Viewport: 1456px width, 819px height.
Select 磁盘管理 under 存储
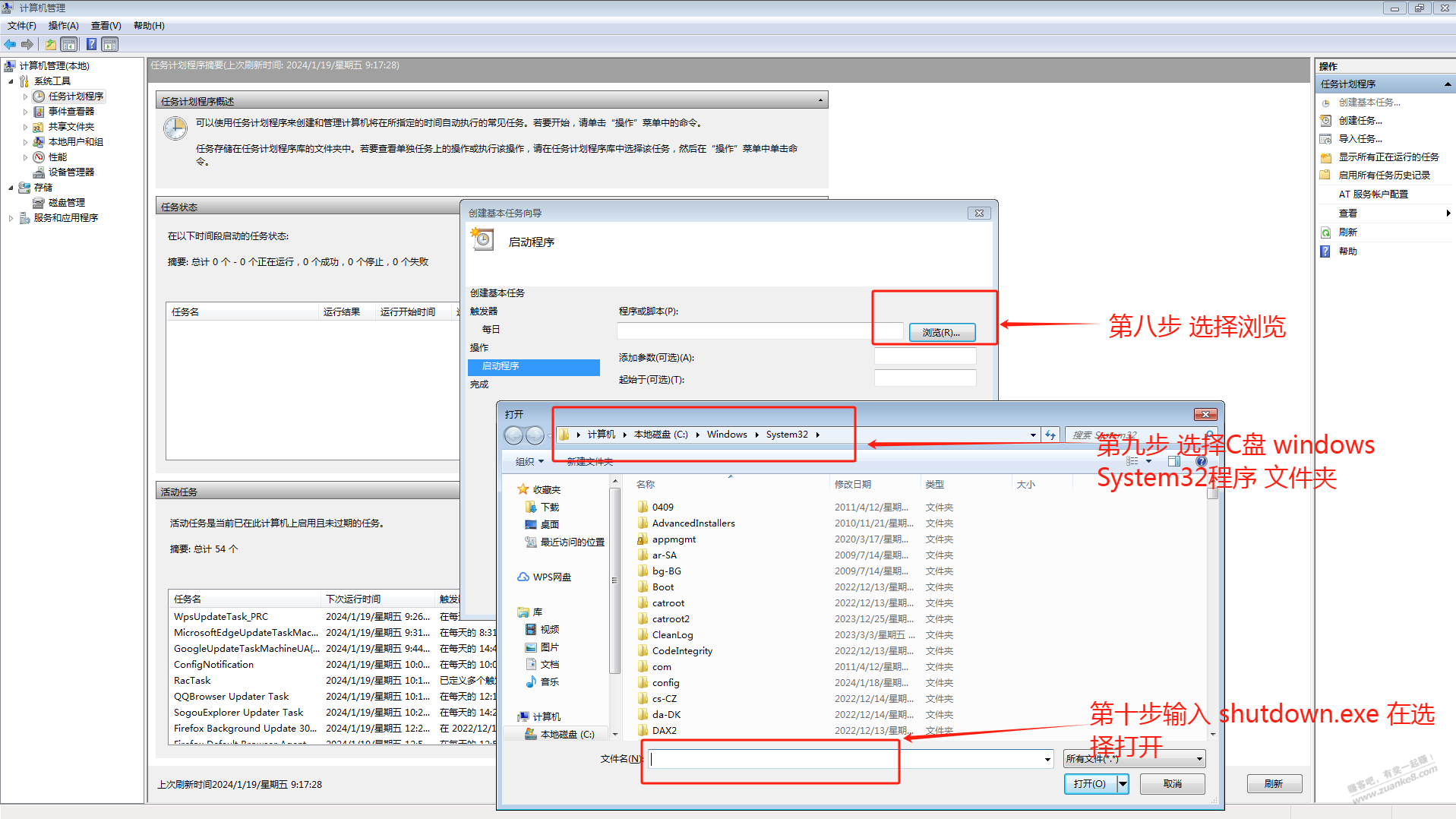click(x=67, y=203)
